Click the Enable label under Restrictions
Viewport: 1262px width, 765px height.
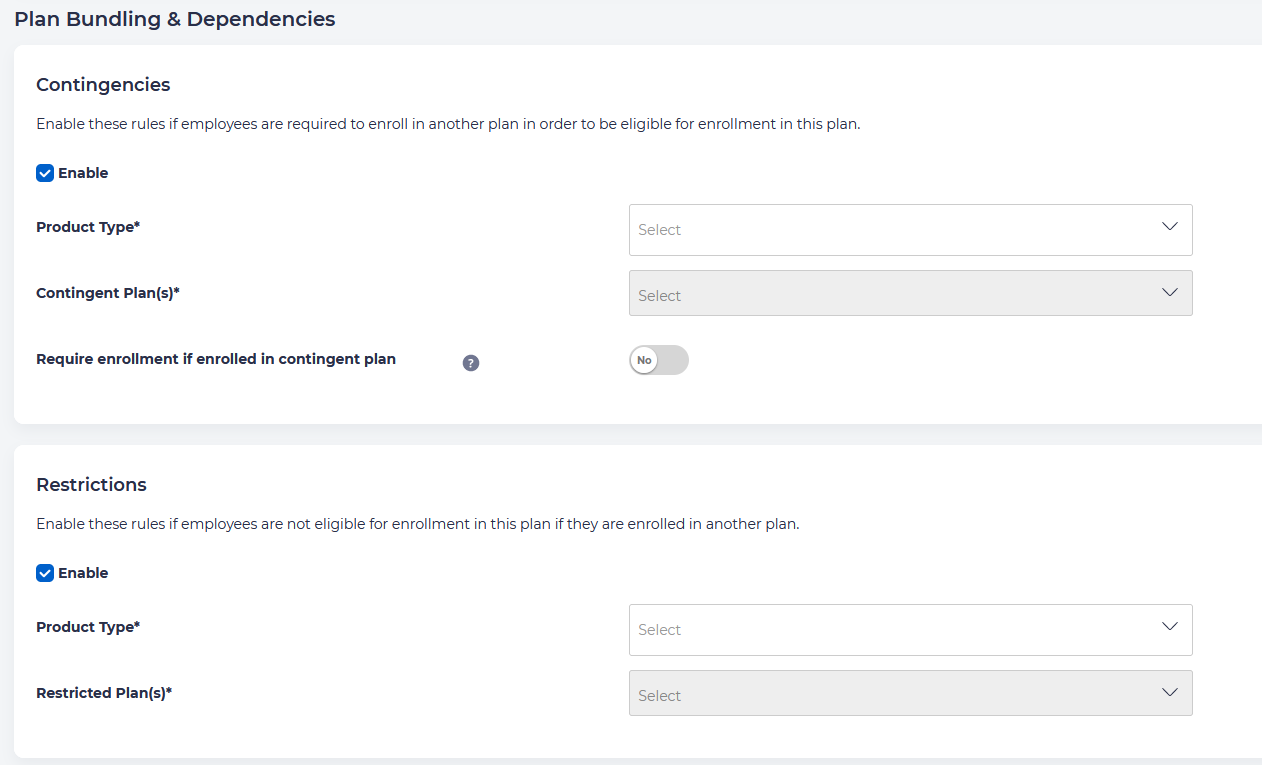click(x=83, y=573)
